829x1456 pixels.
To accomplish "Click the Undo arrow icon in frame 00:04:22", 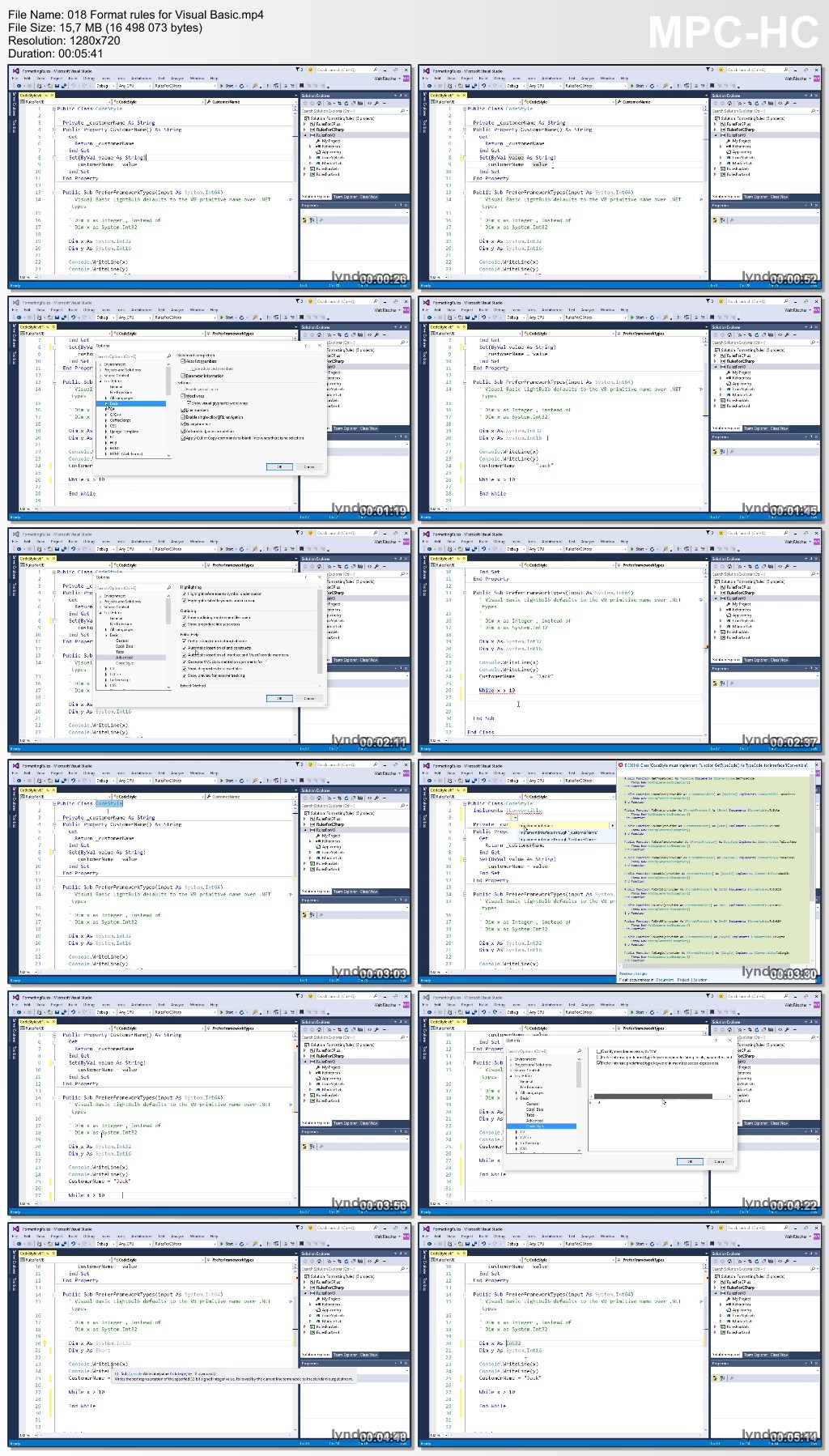I will point(483,1011).
